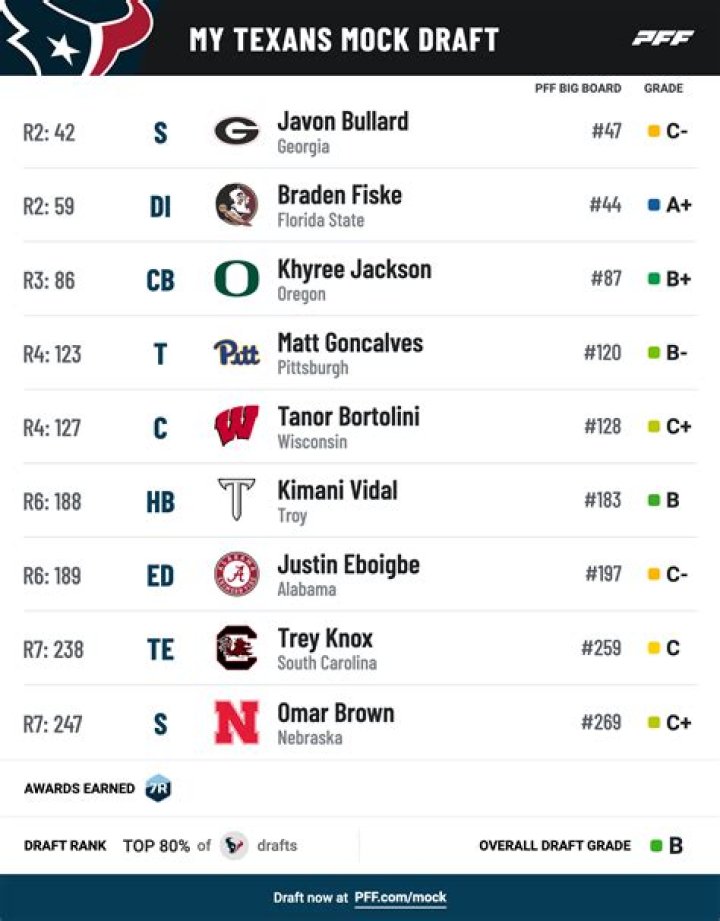Click the Florida State Seminoles logo
Image resolution: width=720 pixels, height=921 pixels.
pyautogui.click(x=236, y=205)
